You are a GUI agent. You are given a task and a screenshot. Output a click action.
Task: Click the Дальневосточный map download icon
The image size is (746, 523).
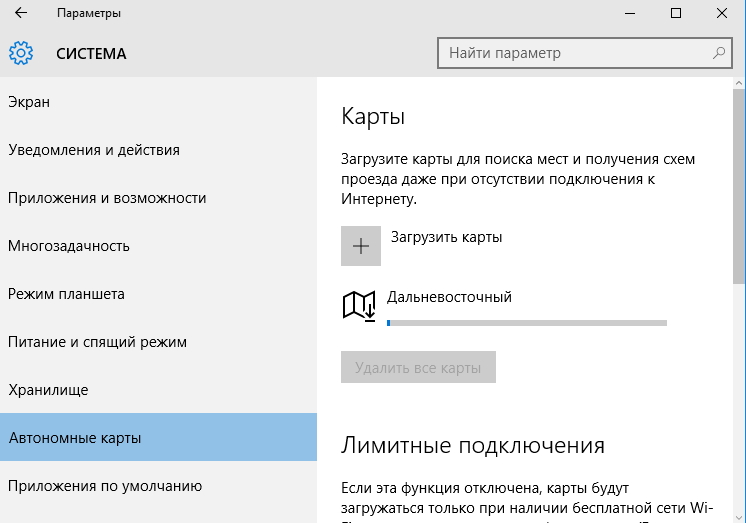pyautogui.click(x=359, y=305)
